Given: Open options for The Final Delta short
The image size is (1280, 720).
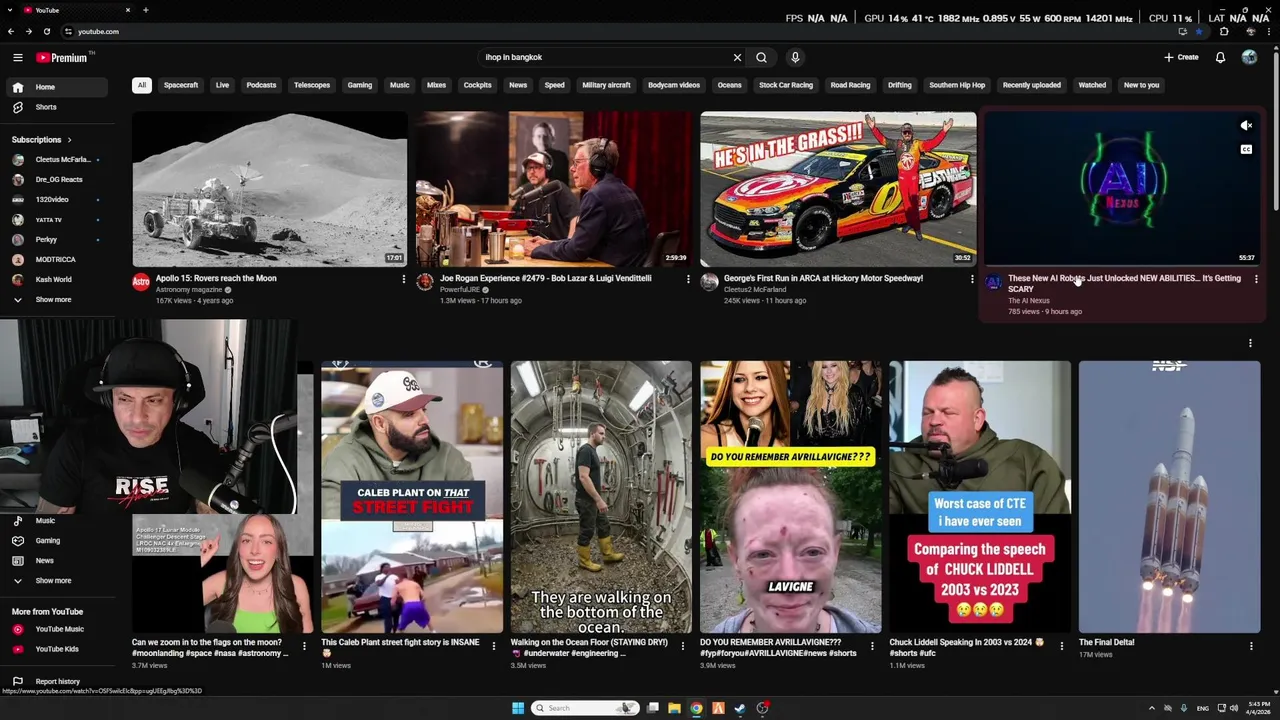Looking at the screenshot, I should [1251, 647].
